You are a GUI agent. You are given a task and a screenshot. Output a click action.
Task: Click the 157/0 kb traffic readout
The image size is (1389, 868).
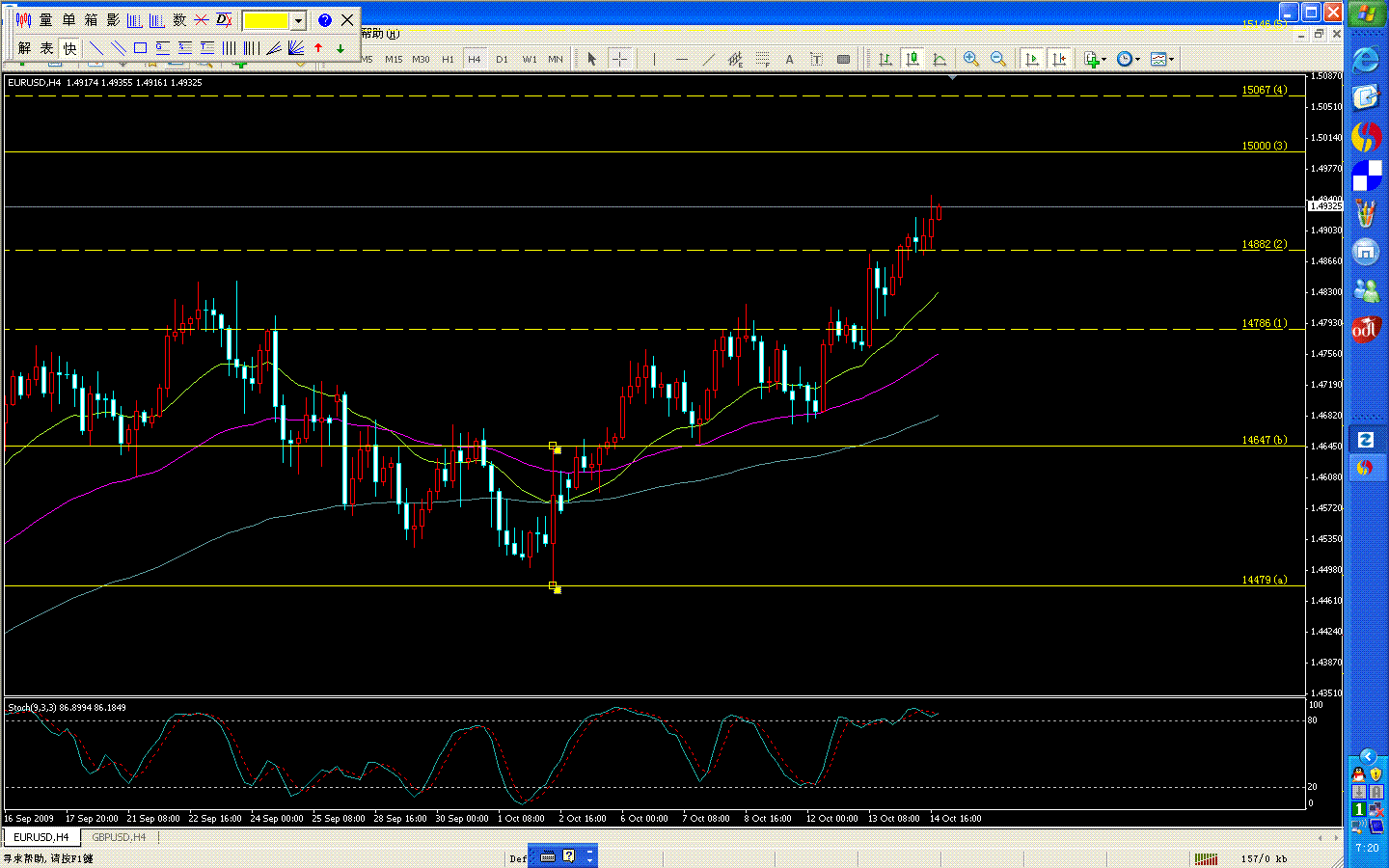[x=1264, y=858]
